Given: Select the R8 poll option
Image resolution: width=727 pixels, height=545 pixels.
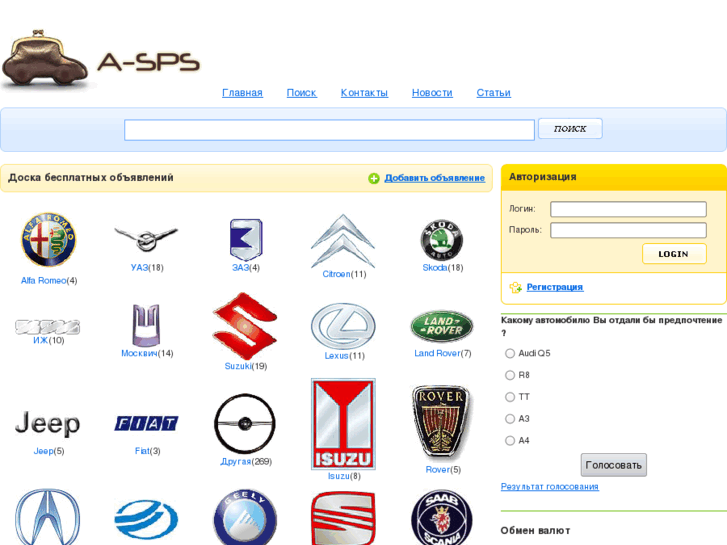Looking at the screenshot, I should point(510,375).
